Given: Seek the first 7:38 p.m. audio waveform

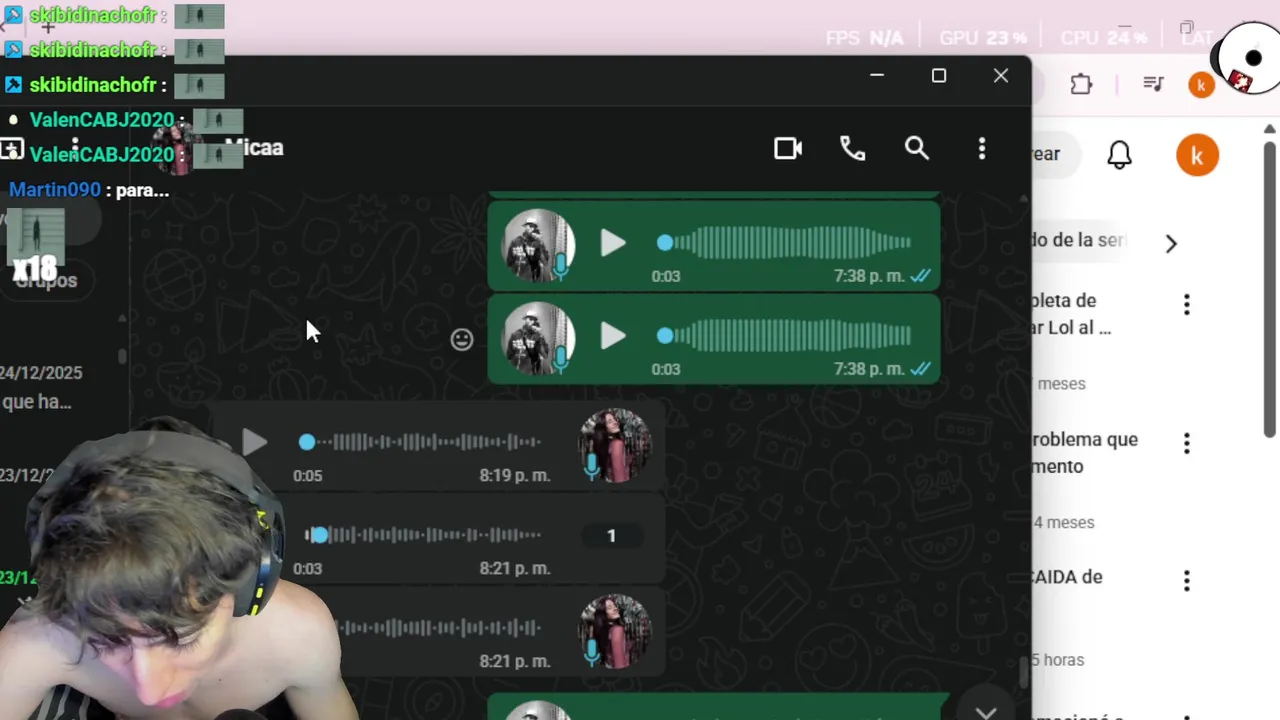Looking at the screenshot, I should (x=785, y=243).
